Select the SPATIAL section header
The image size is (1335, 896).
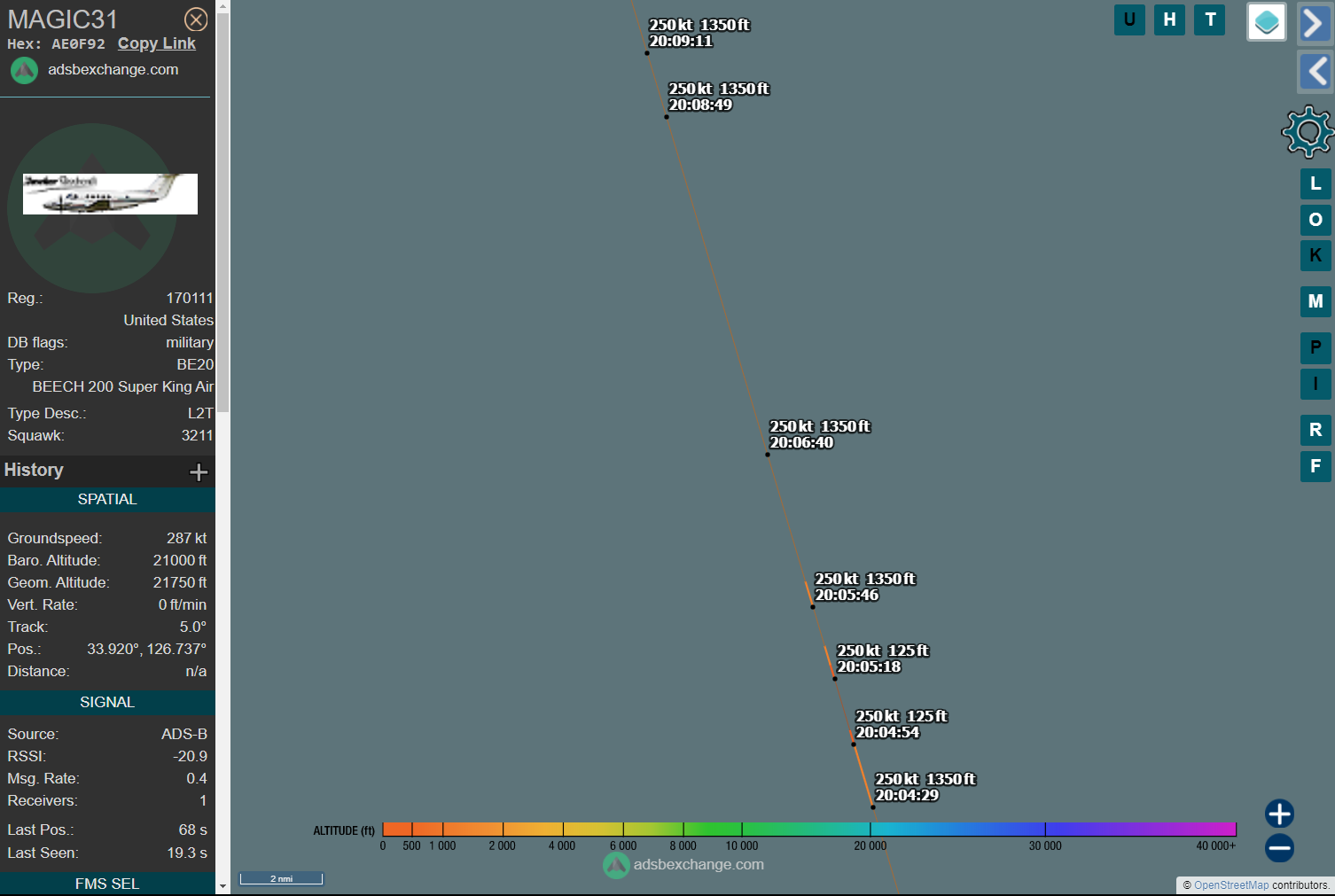click(107, 499)
